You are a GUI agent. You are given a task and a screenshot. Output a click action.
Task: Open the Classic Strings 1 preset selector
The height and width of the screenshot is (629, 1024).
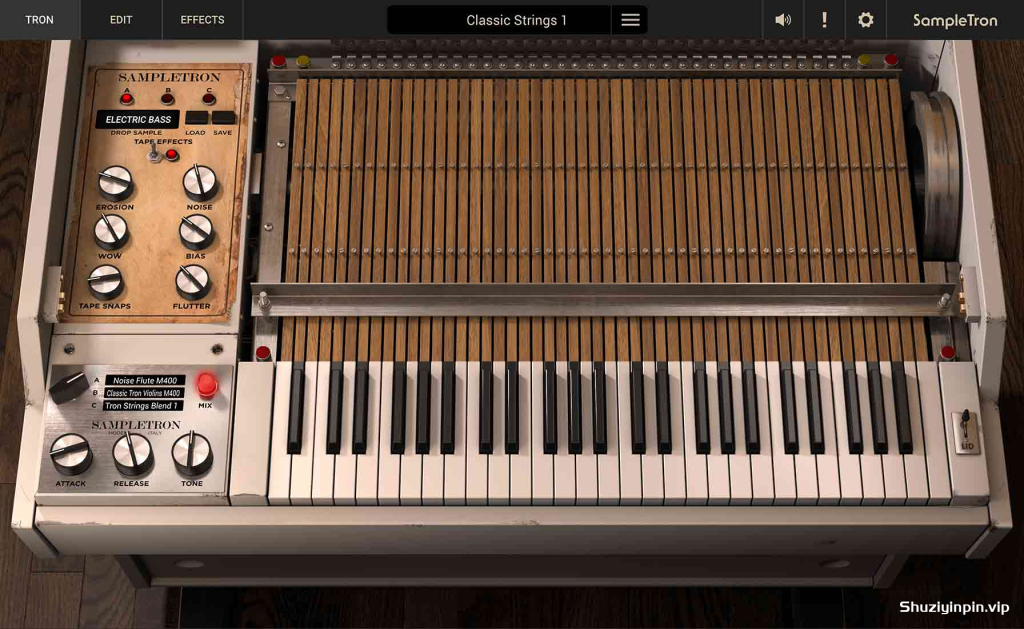coord(500,20)
